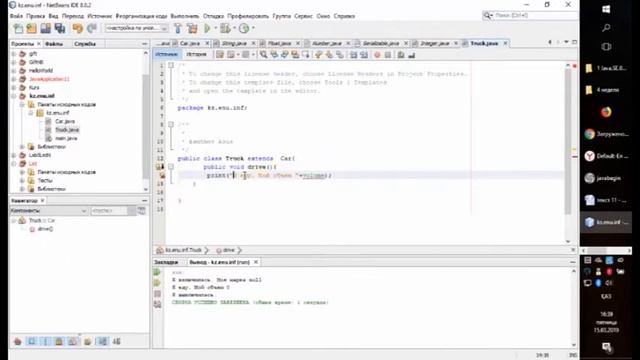
Task: Open Yandex browser in the taskbar
Action: tap(606, 156)
